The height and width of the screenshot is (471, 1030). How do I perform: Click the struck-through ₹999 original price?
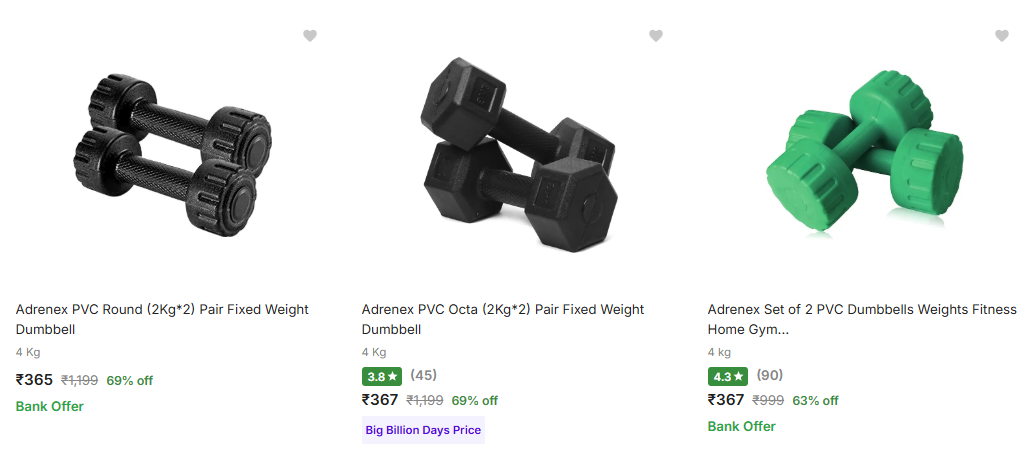(x=768, y=400)
